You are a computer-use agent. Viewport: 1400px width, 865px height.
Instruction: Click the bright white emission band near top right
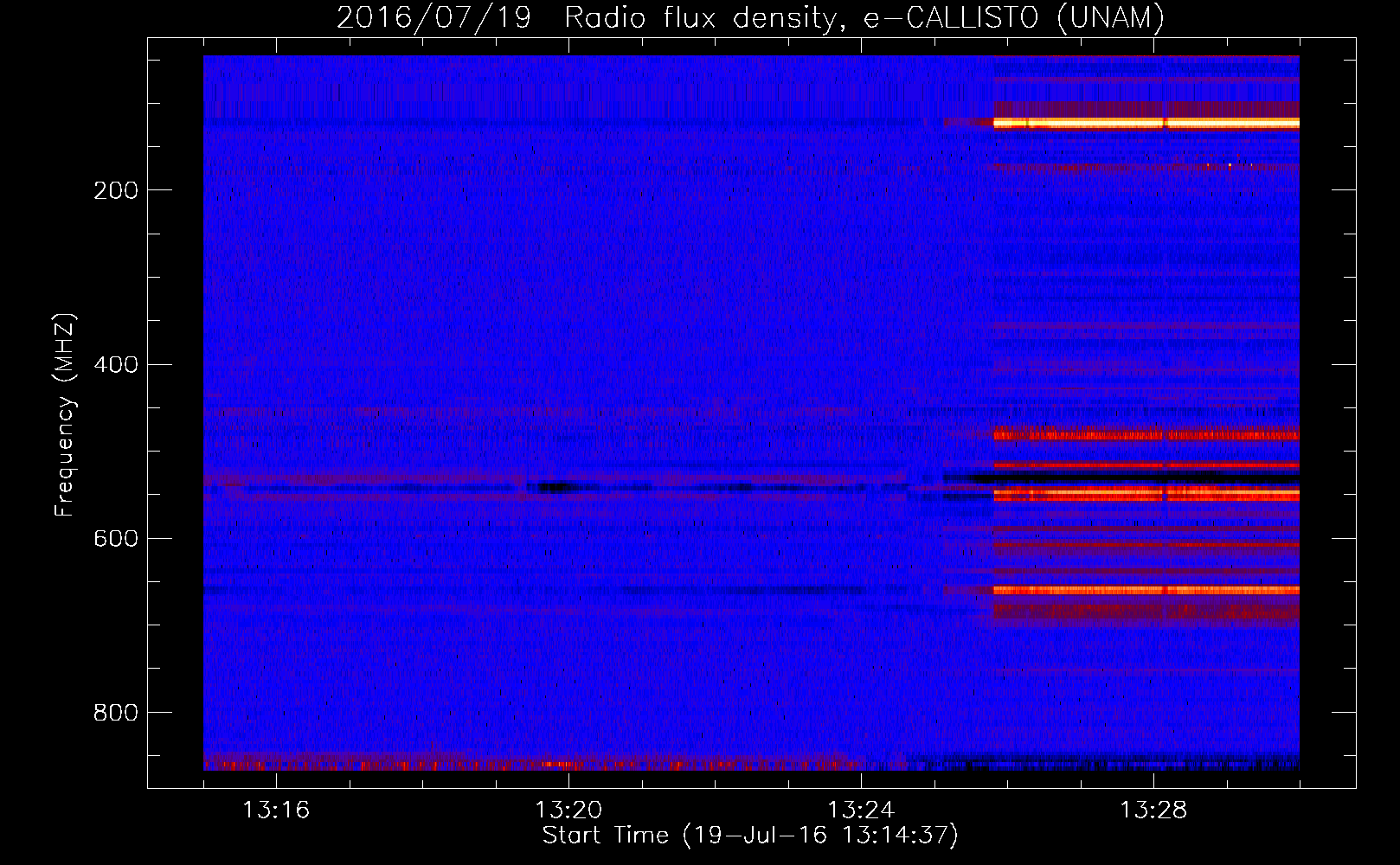click(1146, 124)
